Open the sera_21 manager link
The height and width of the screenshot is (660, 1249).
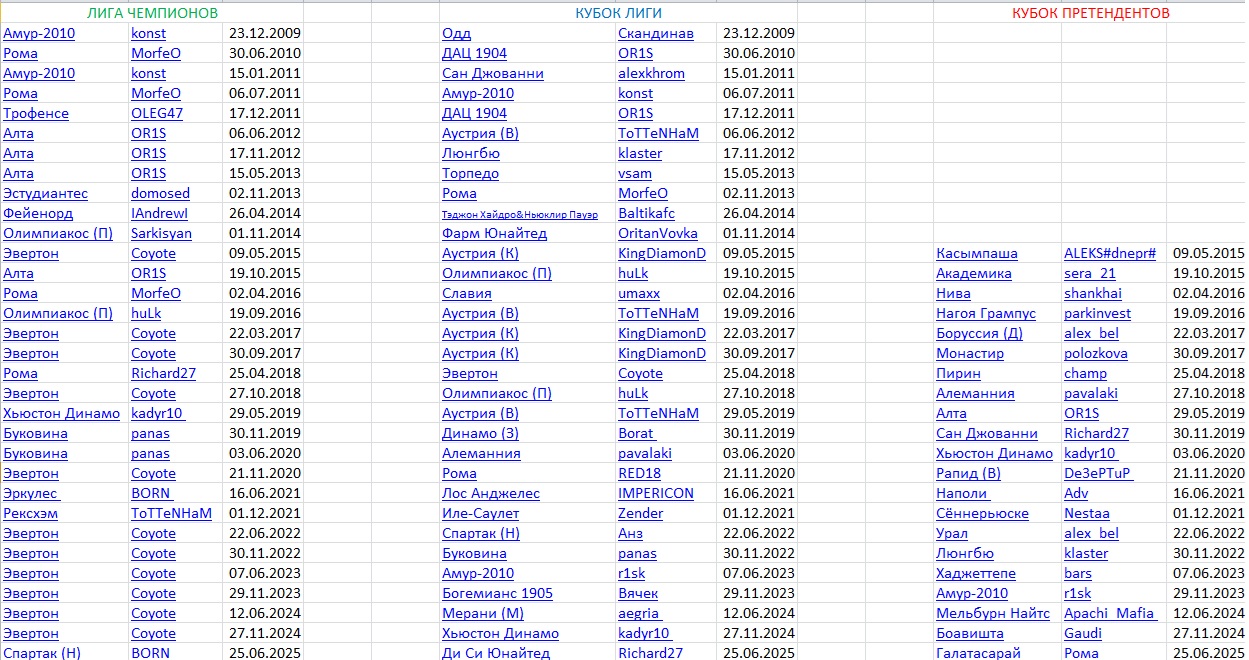click(1090, 273)
